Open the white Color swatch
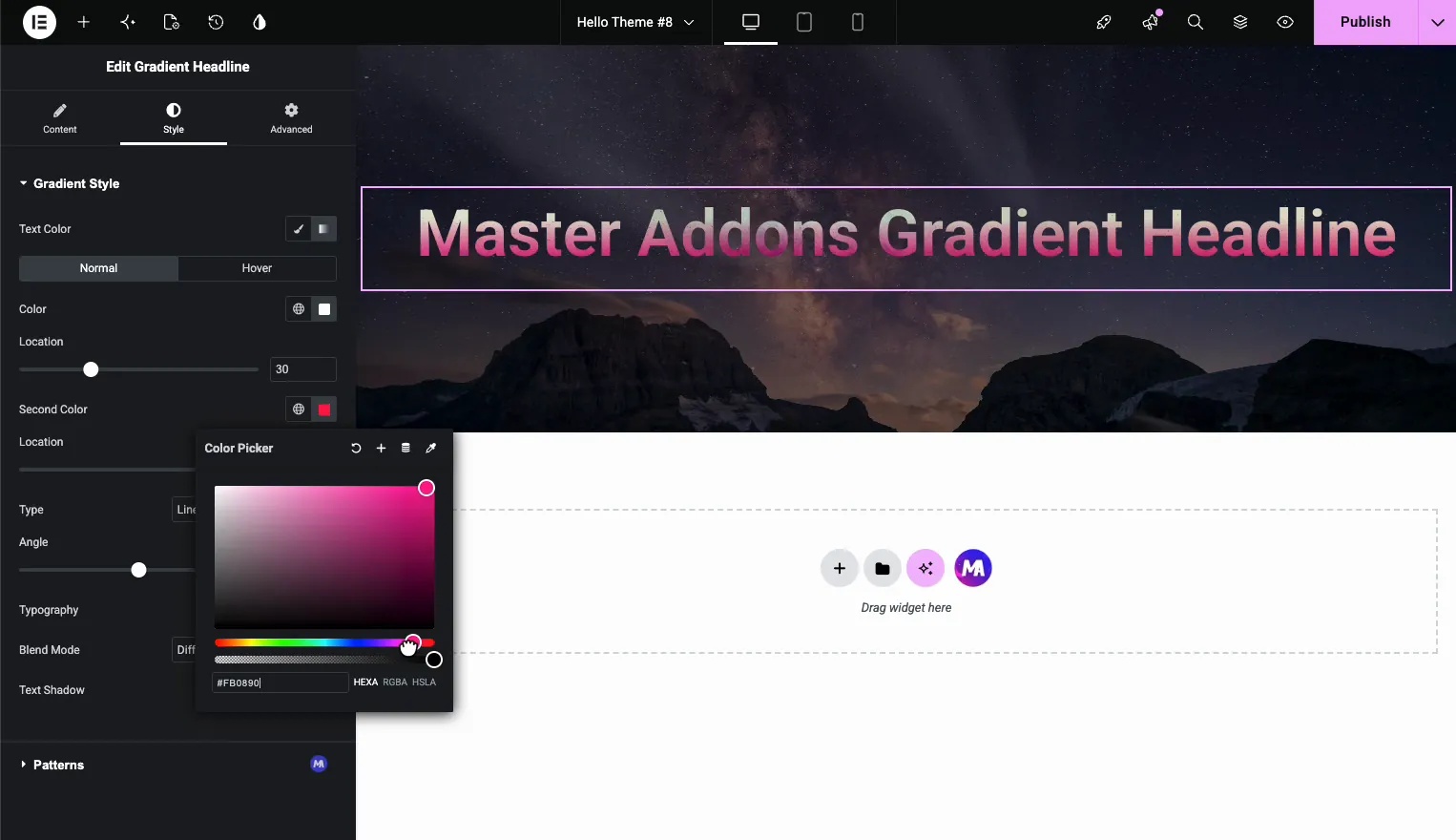This screenshot has width=1456, height=840. pos(324,309)
